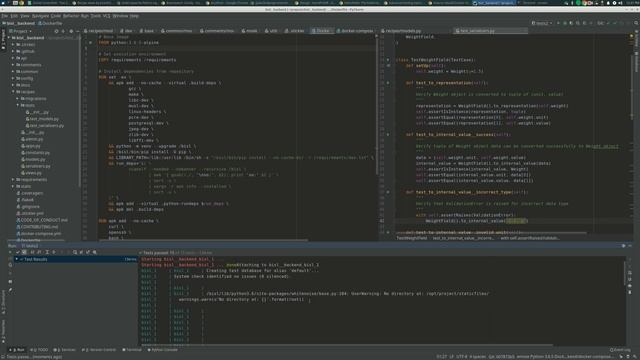
Task: Toggle show passed tests checkmark
Action: pyautogui.click(x=18, y=252)
